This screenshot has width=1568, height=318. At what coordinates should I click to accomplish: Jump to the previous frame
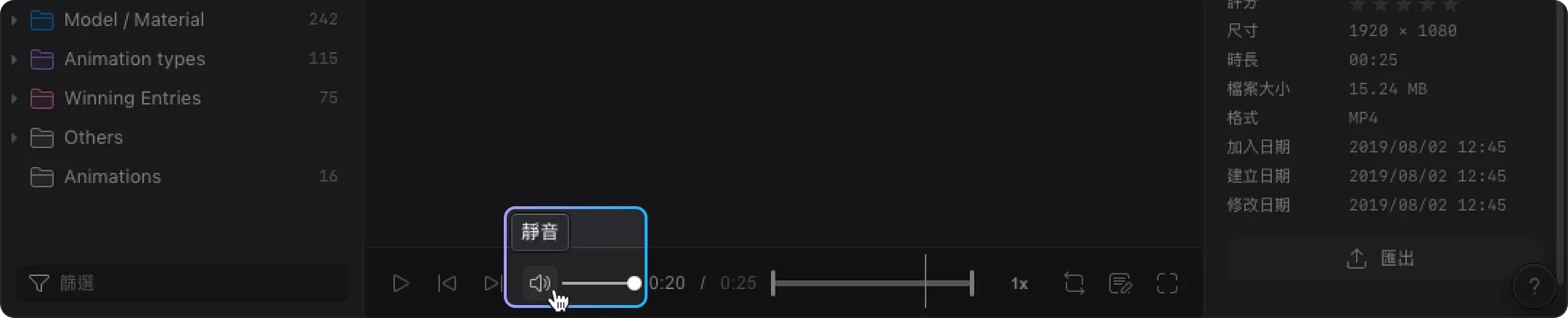447,284
